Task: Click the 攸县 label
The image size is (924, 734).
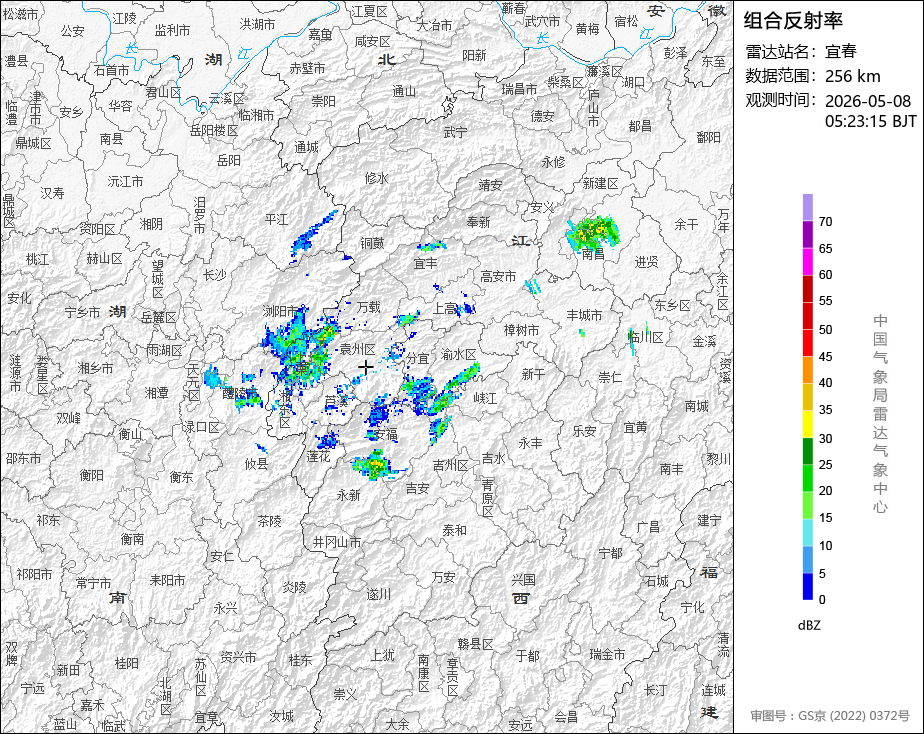Action: tap(257, 464)
